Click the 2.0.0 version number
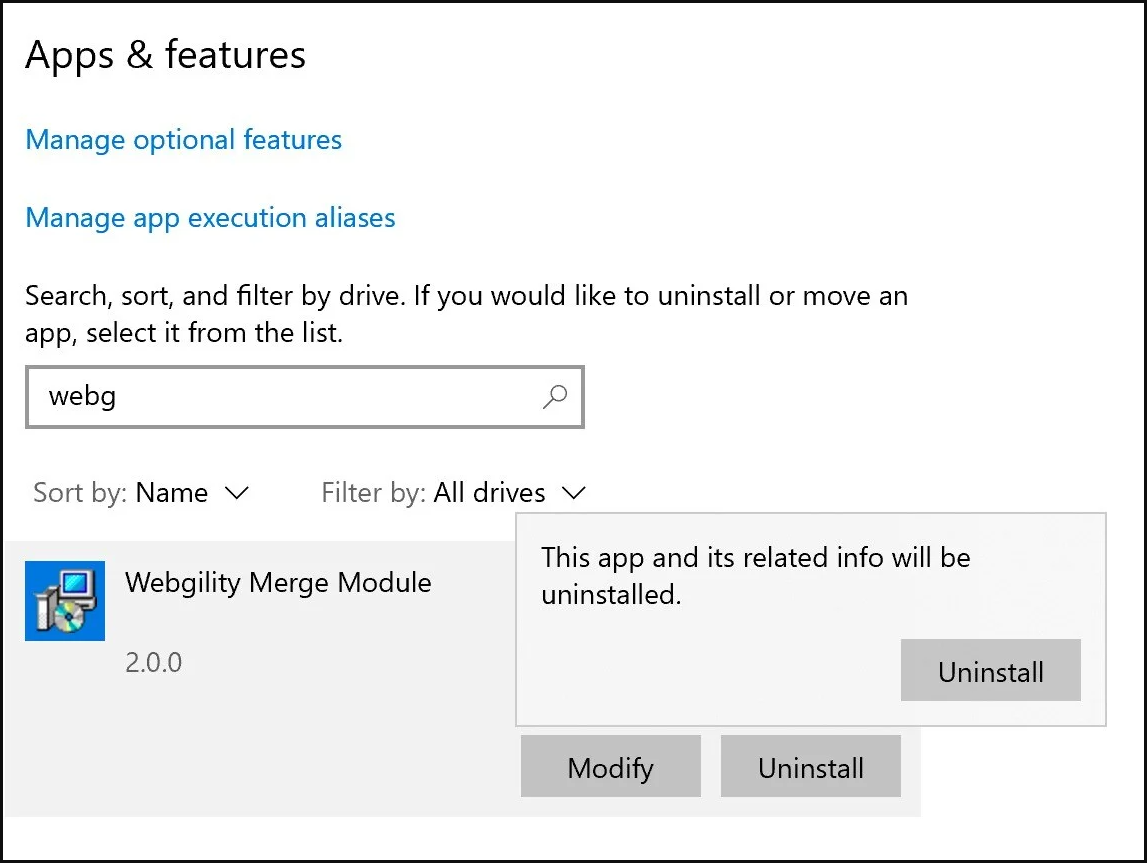 tap(154, 662)
